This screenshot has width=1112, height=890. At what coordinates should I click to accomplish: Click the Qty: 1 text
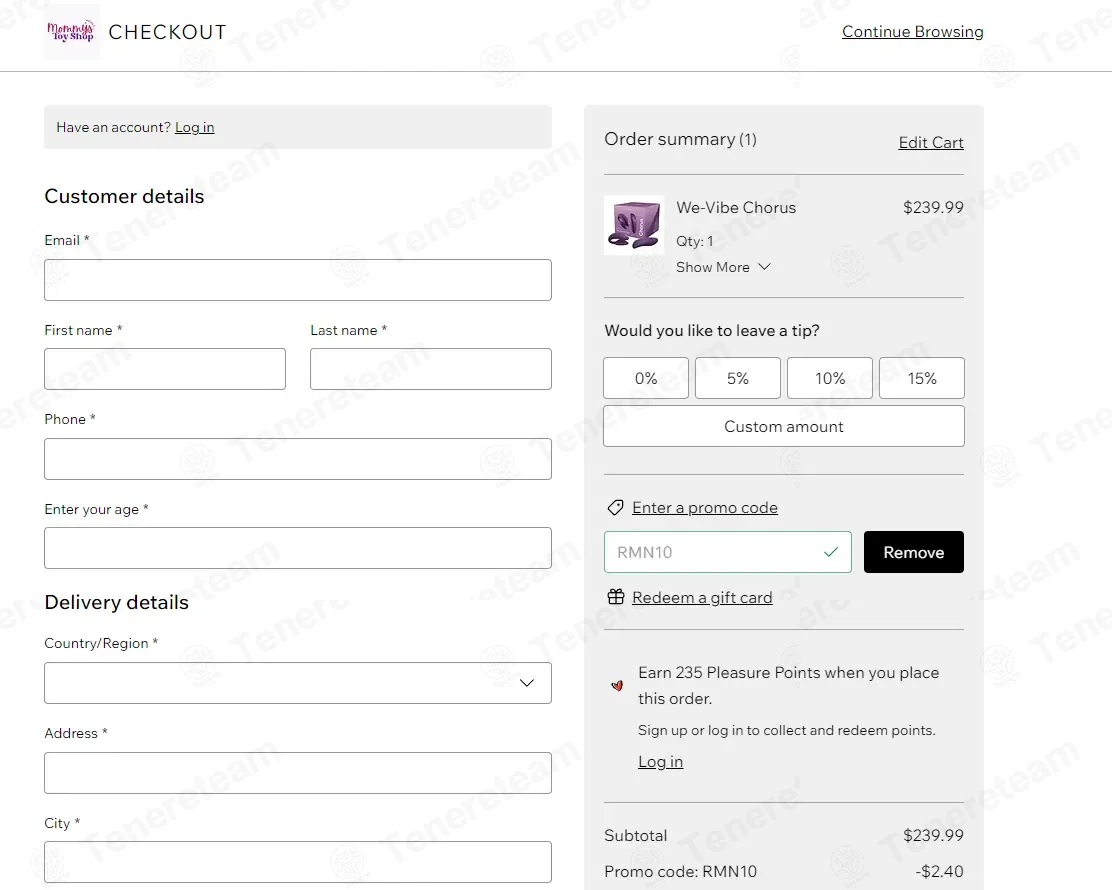point(694,241)
